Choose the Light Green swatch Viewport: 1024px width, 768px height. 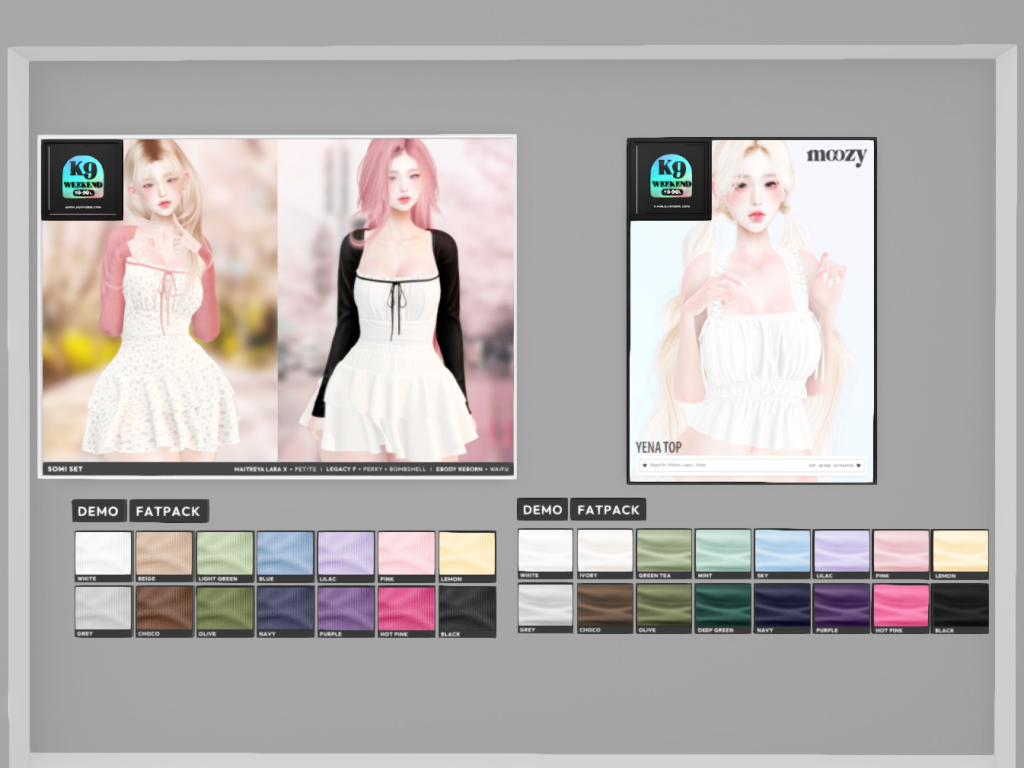click(225, 554)
